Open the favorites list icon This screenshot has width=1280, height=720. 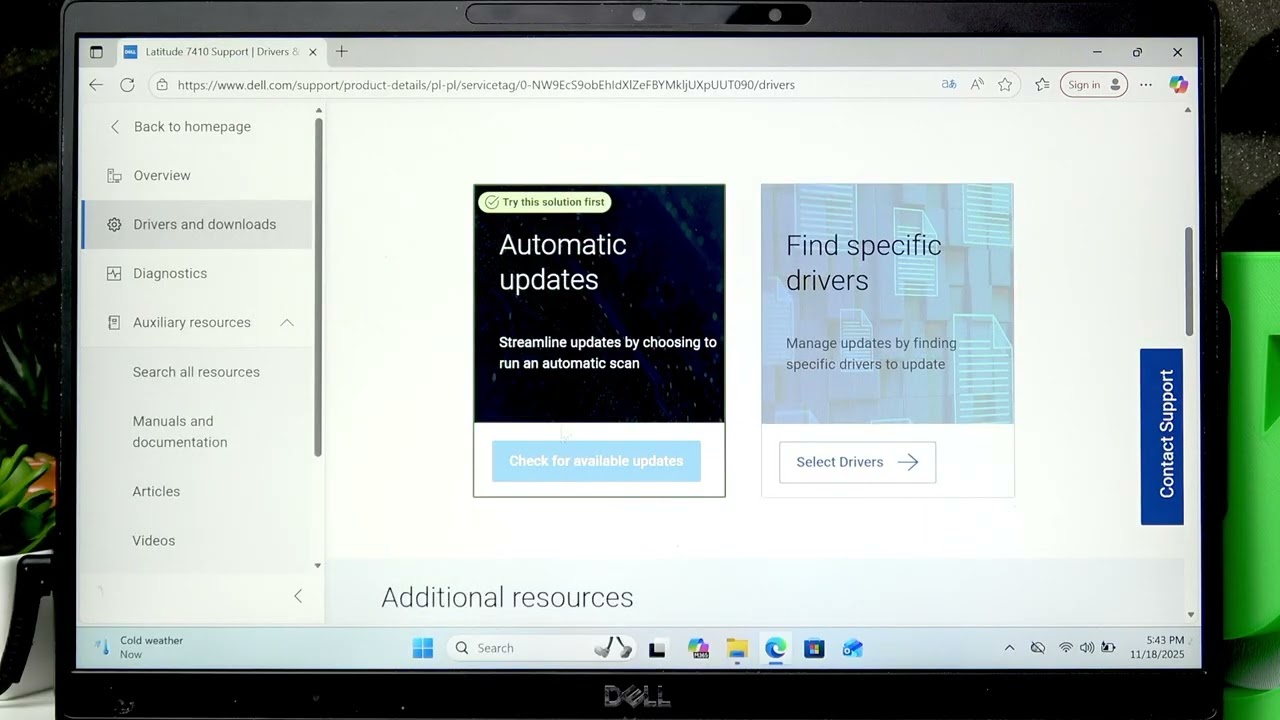pyautogui.click(x=1042, y=85)
